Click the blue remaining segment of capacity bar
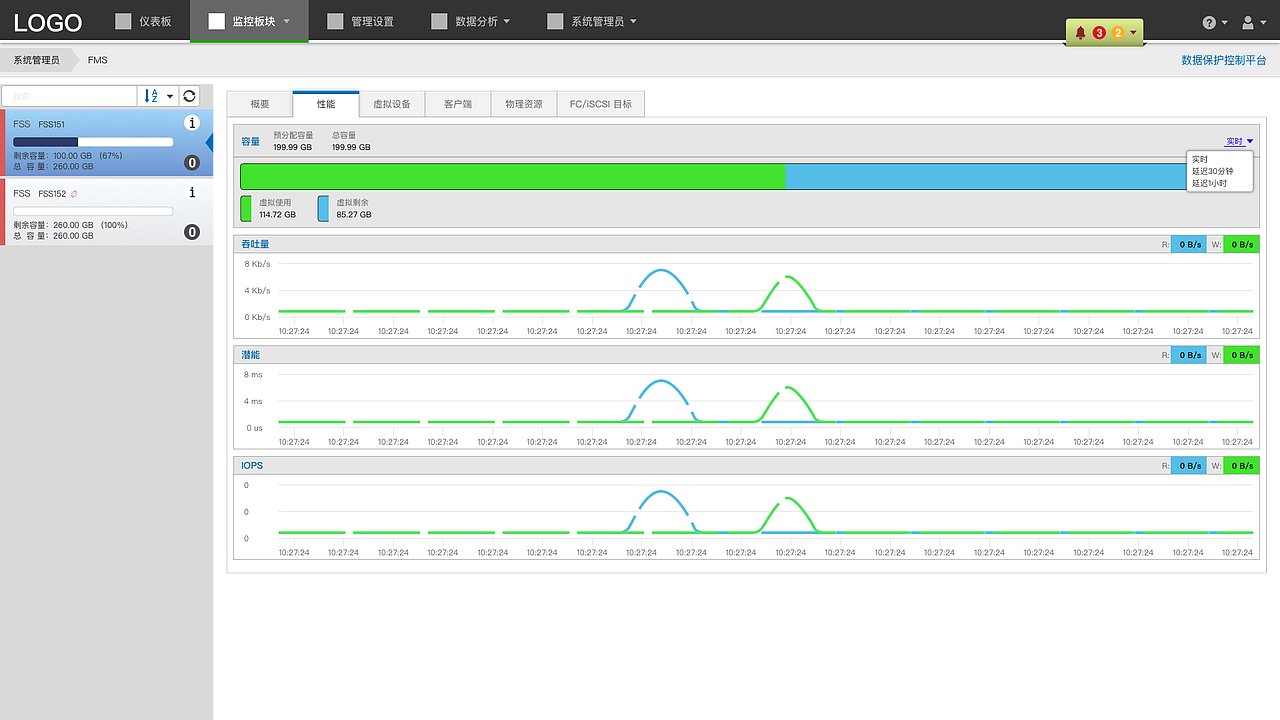1280x720 pixels. point(986,176)
